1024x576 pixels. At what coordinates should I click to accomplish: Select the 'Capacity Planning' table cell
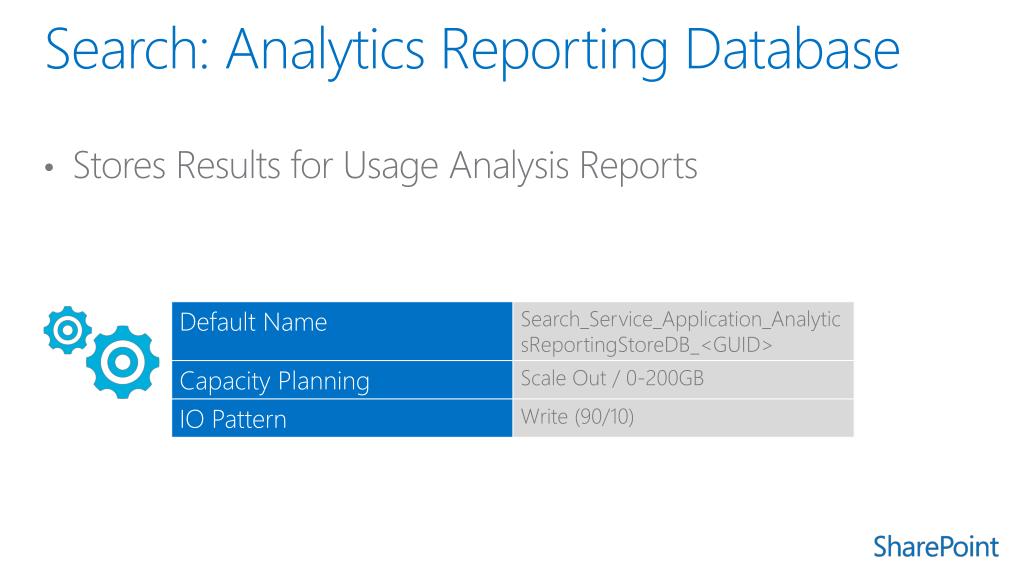tap(341, 381)
